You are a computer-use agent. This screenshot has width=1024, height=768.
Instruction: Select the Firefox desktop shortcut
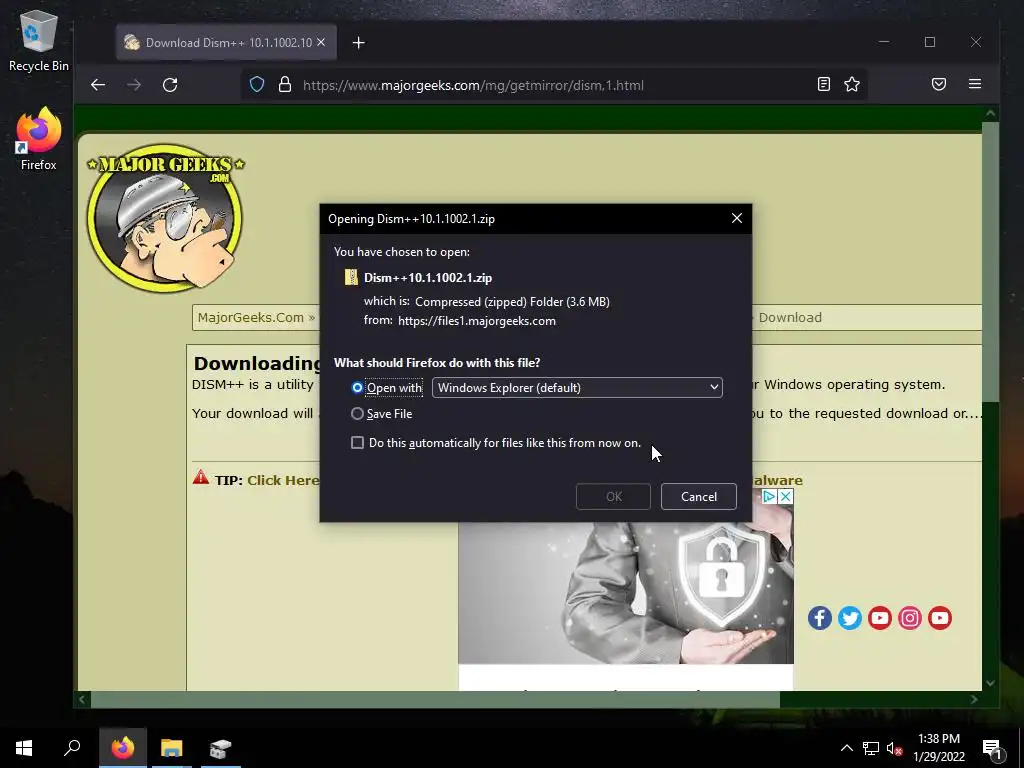tap(39, 140)
